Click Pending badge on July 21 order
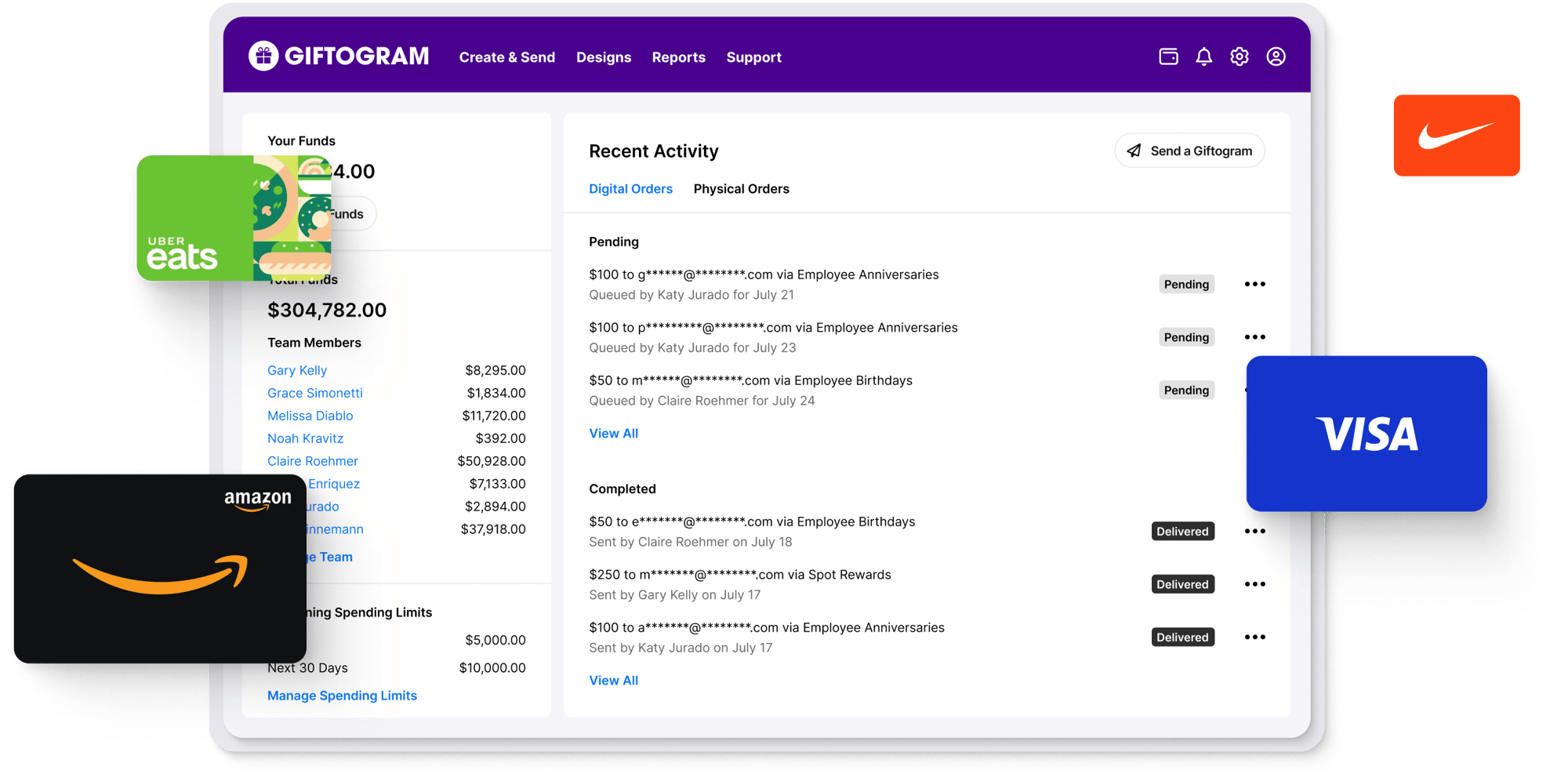Image resolution: width=1568 pixels, height=781 pixels. 1186,284
